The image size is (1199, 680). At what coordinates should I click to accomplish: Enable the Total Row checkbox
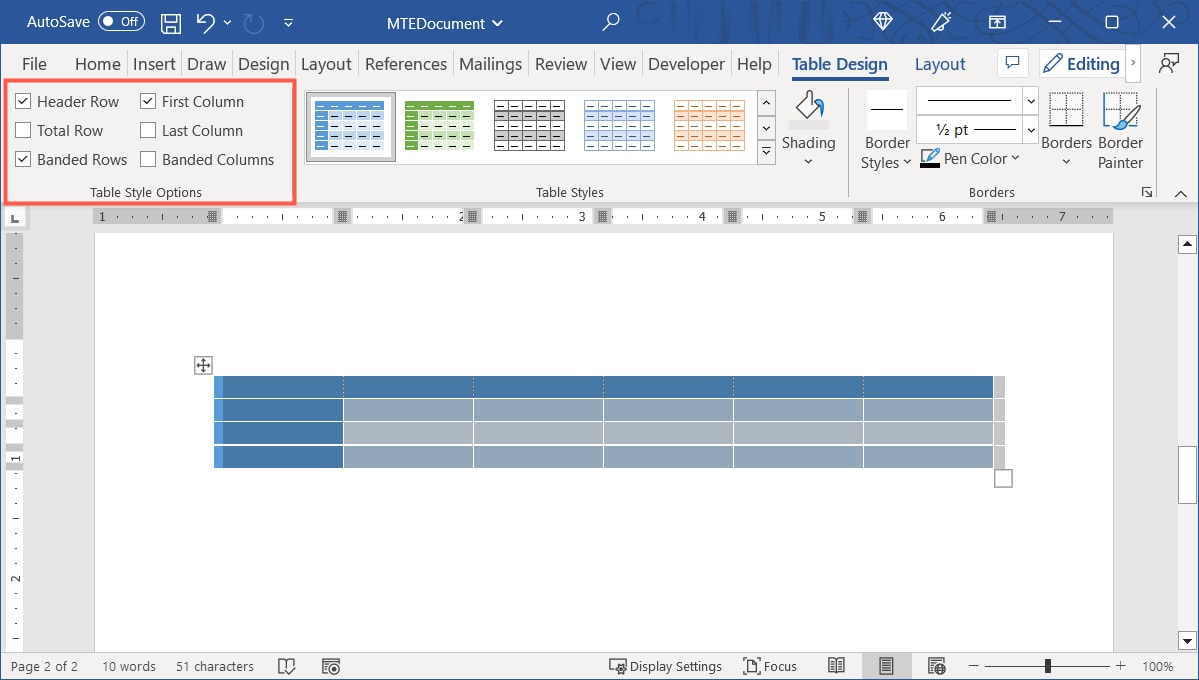tap(23, 131)
